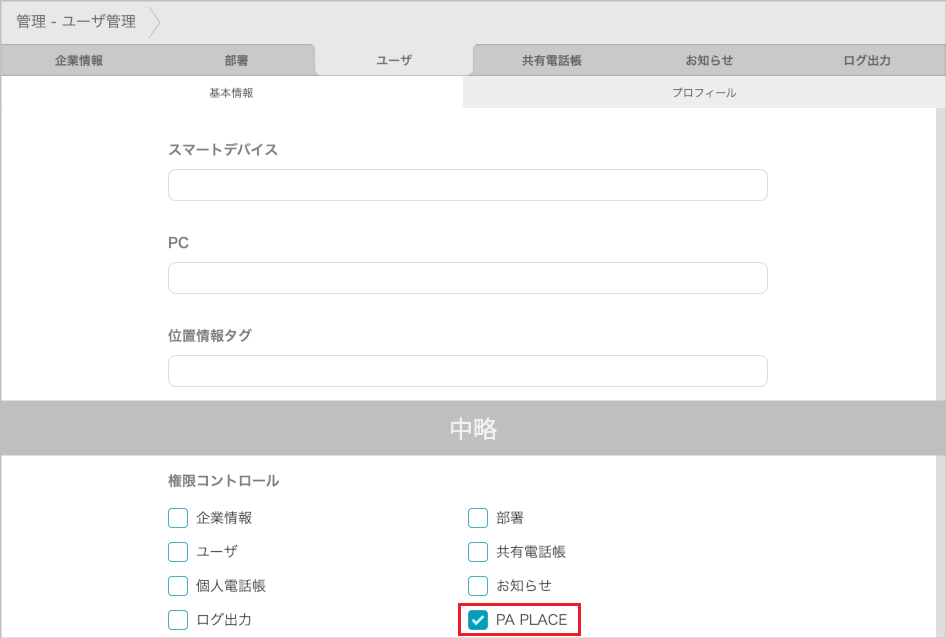
Task: Click the 管理 - ユーザ管理 breadcrumb
Action: point(76,21)
